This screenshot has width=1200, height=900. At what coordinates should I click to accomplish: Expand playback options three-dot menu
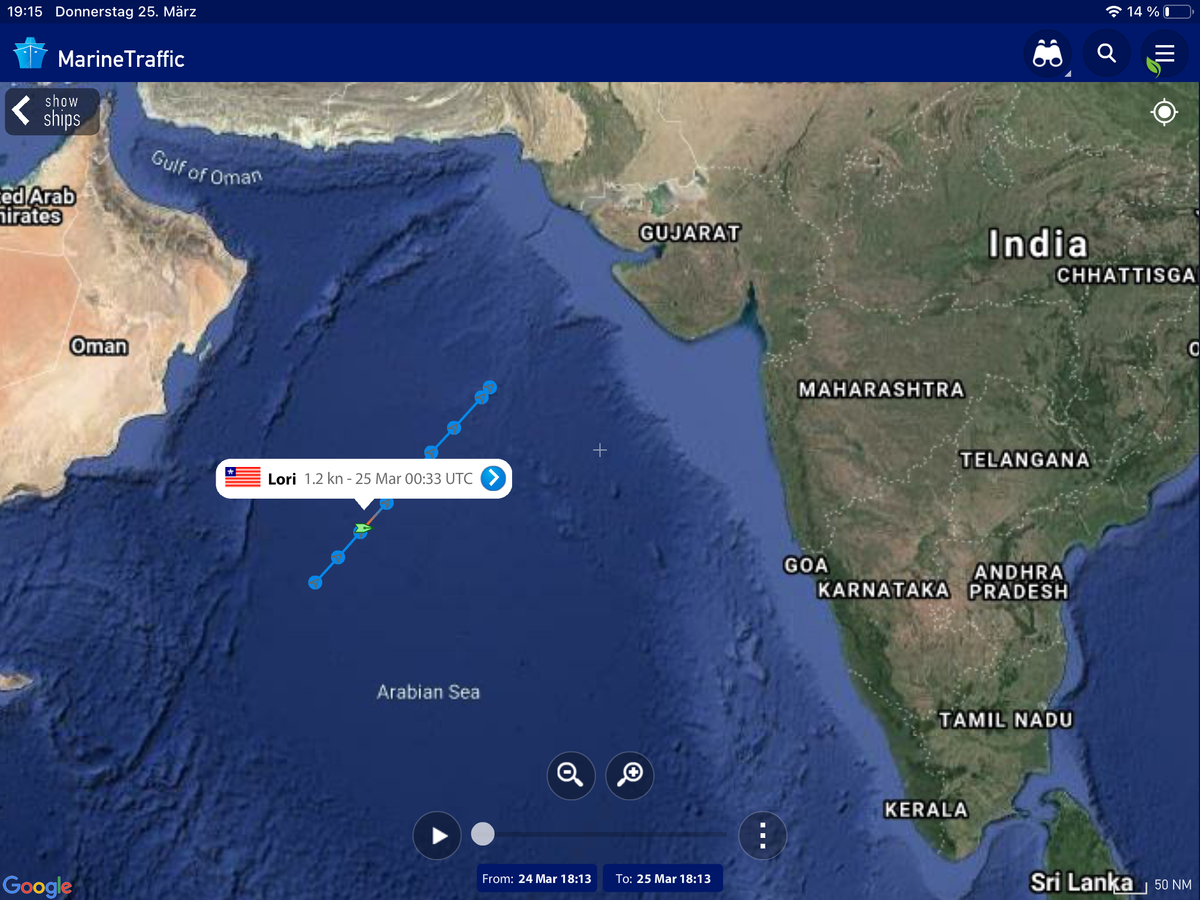(763, 835)
